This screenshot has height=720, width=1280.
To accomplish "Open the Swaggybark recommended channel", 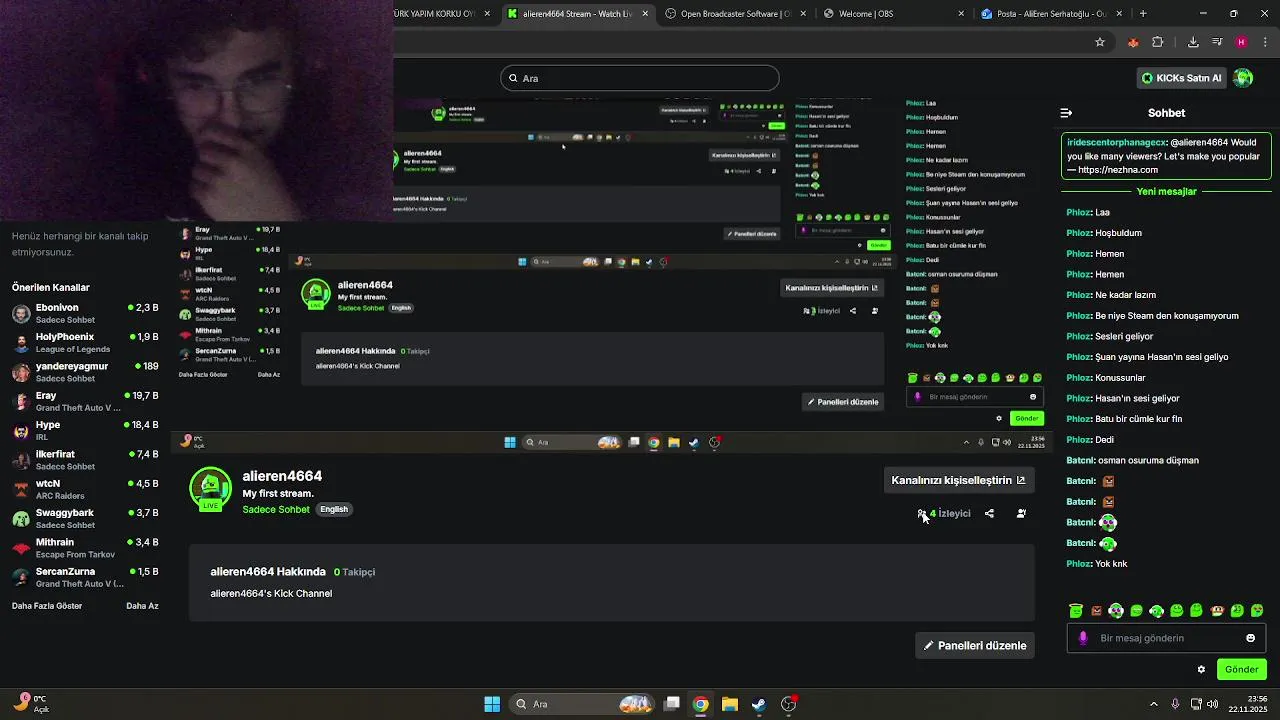I will click(85, 518).
